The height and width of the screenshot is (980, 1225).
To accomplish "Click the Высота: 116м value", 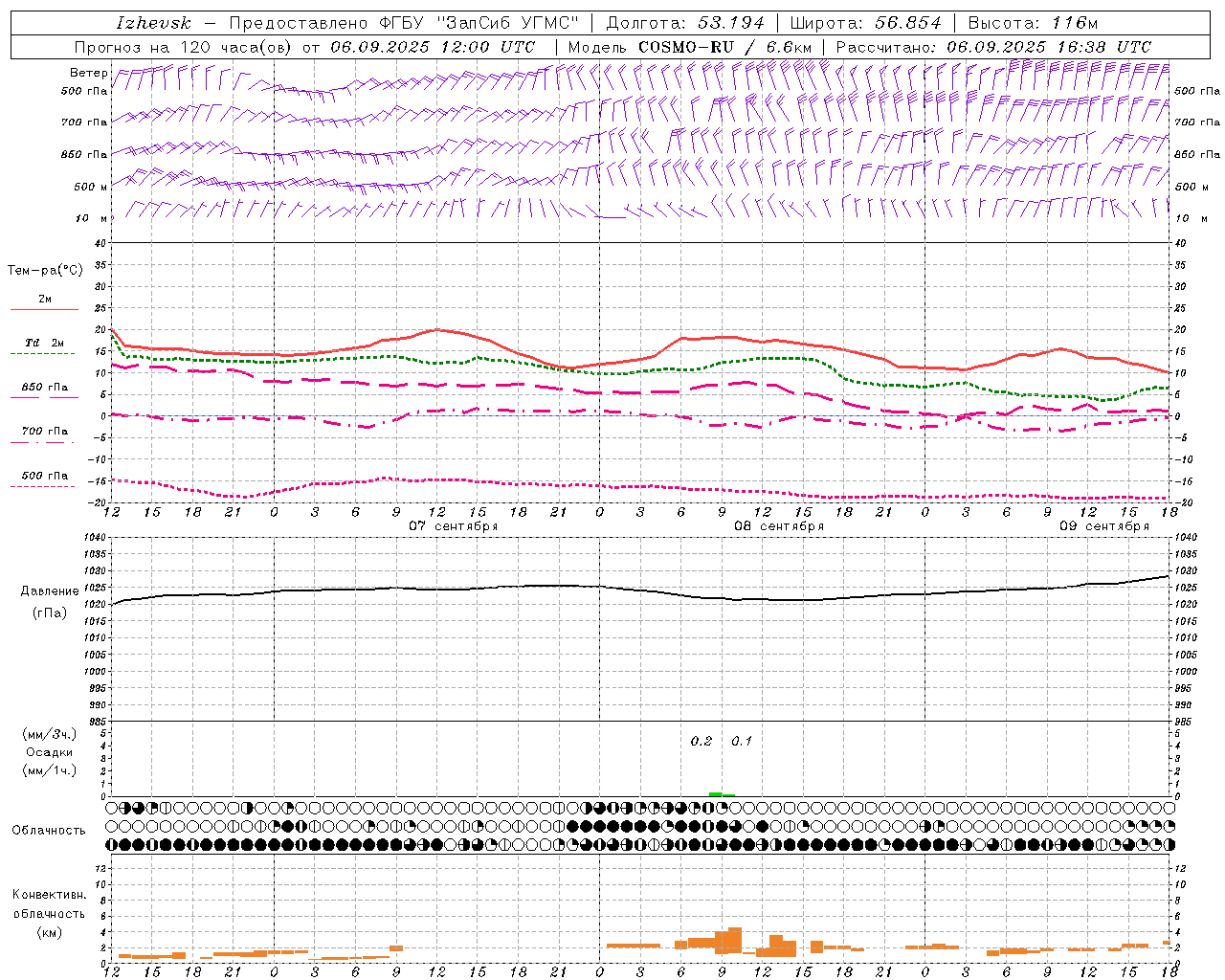I will (1033, 23).
